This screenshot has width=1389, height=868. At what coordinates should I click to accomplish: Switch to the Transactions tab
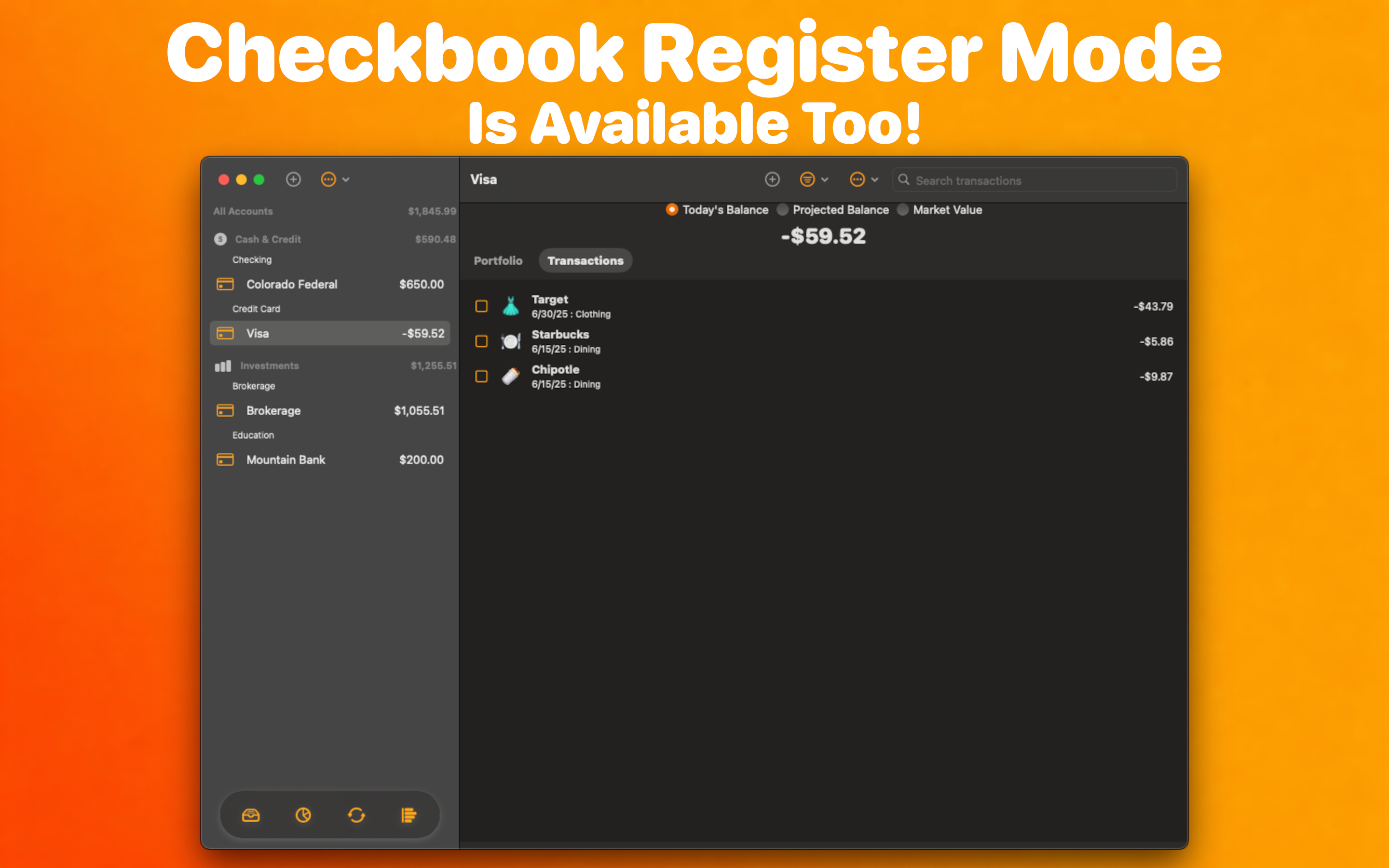(586, 260)
